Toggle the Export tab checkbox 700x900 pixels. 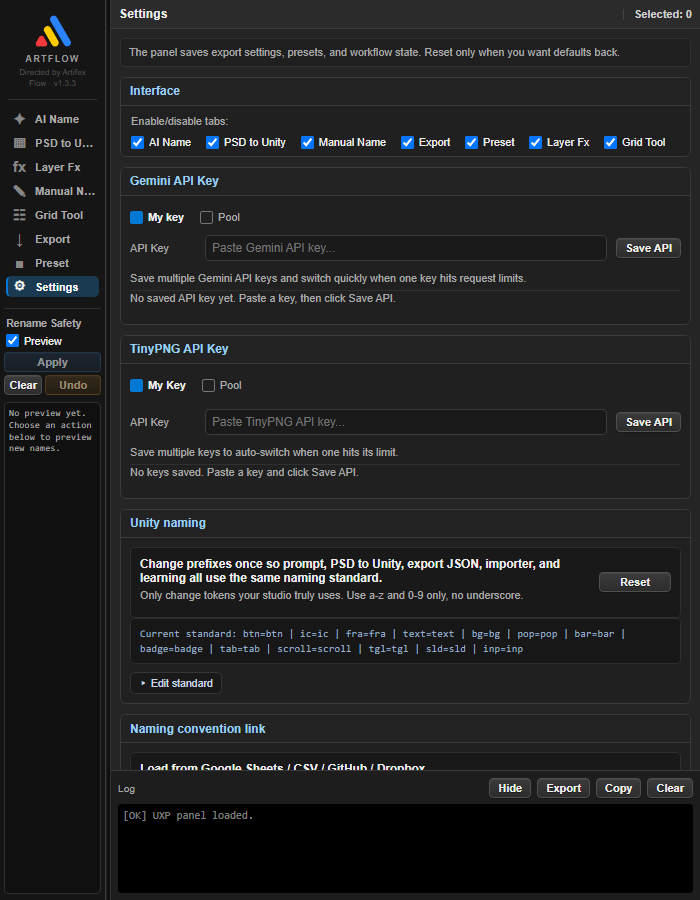pos(407,142)
